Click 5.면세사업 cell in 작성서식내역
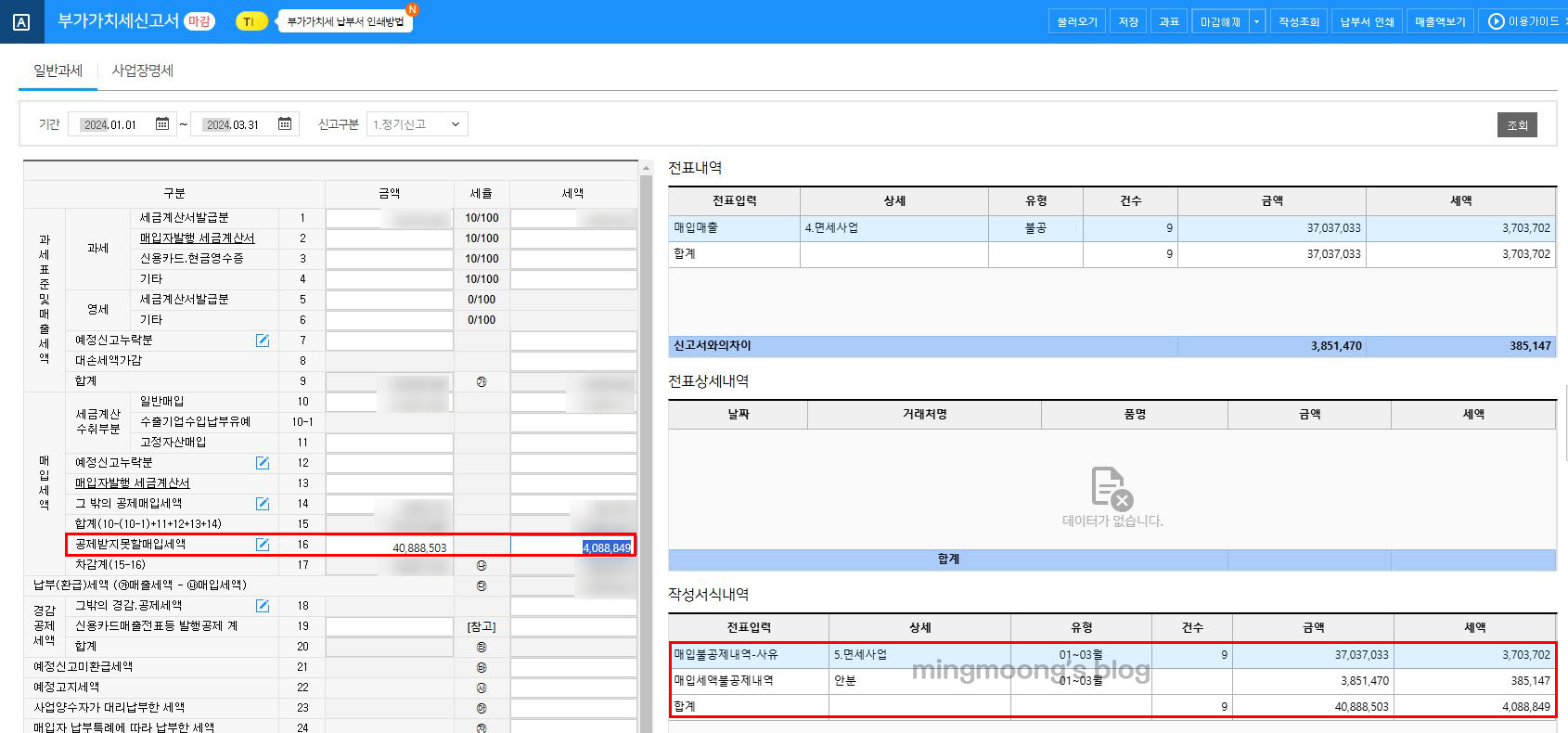Viewport: 1568px width, 733px height. 919,654
